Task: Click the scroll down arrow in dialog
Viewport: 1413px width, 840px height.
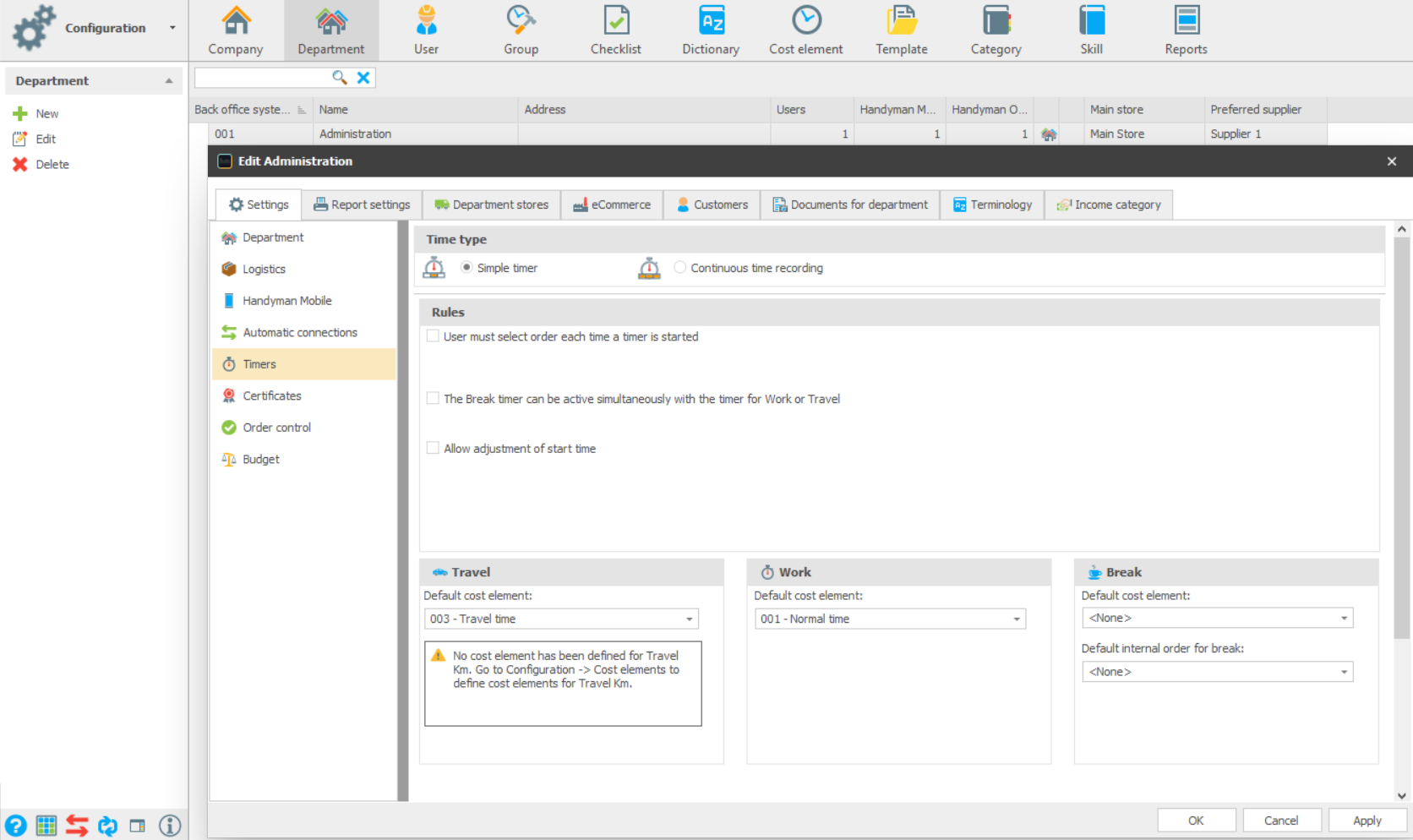Action: 1402,795
